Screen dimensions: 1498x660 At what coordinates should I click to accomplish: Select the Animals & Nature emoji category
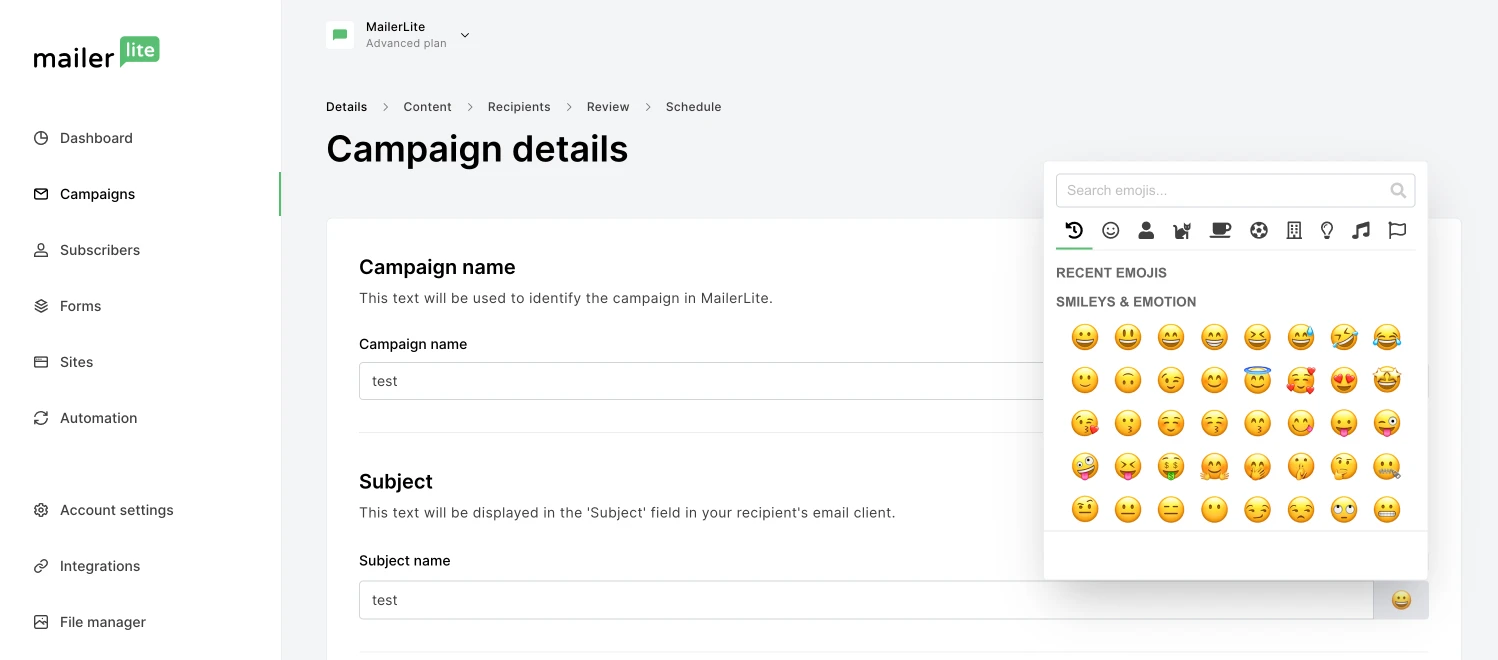(1182, 231)
